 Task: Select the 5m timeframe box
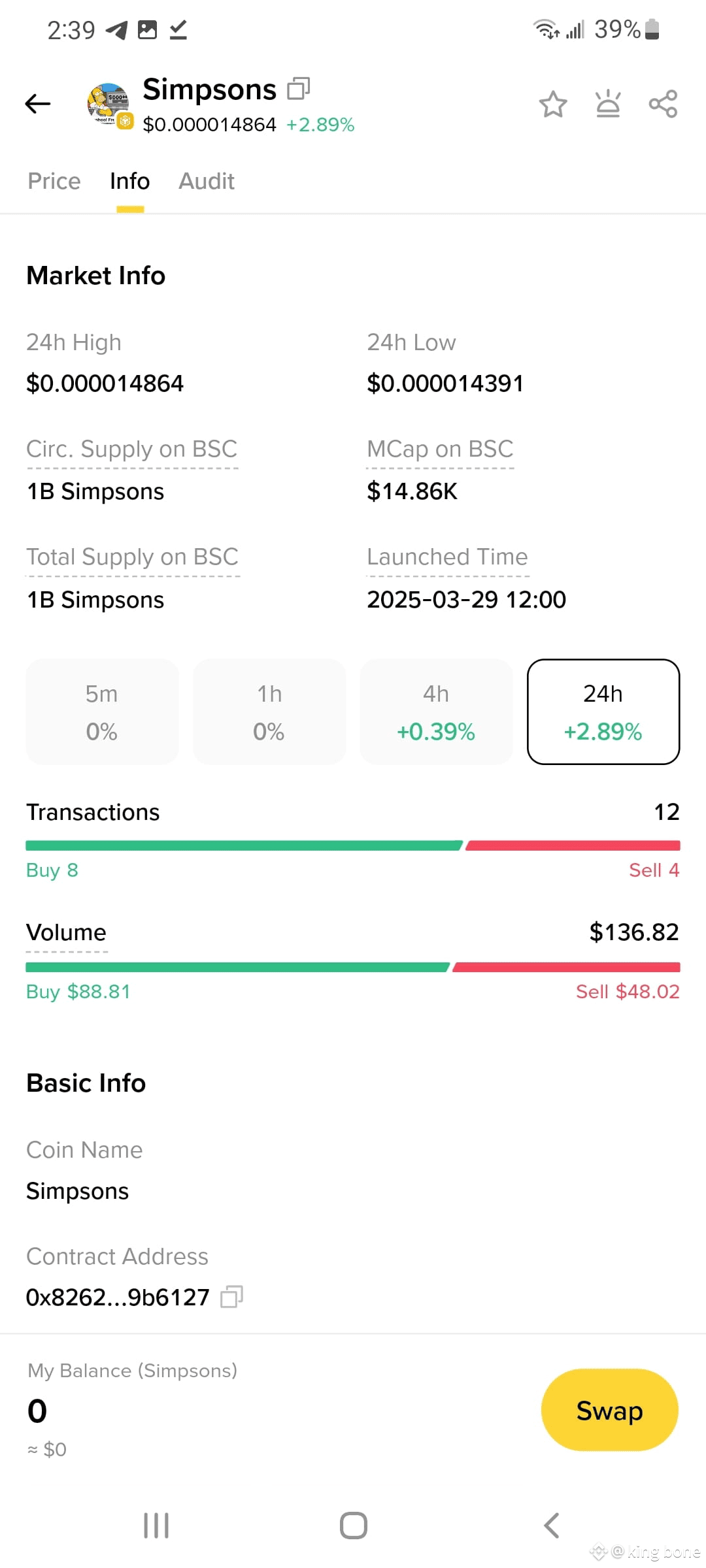pyautogui.click(x=102, y=711)
